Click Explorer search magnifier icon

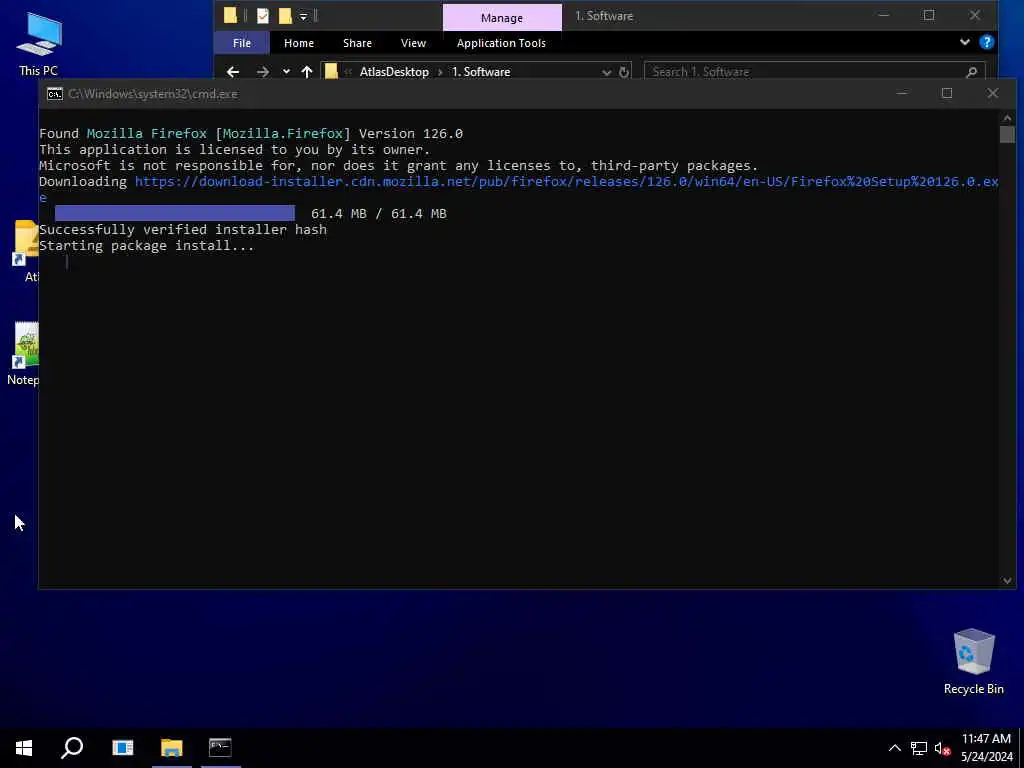pos(971,72)
